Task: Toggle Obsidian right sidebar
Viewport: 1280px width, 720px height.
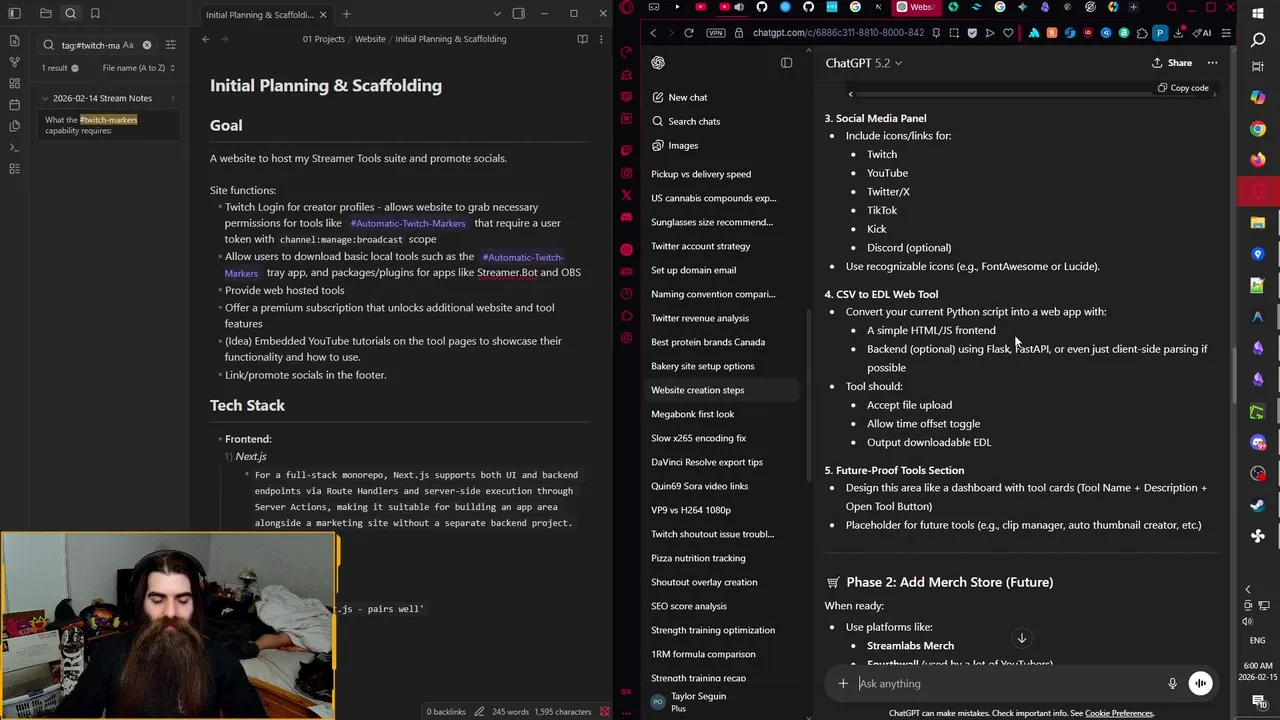Action: [x=518, y=14]
